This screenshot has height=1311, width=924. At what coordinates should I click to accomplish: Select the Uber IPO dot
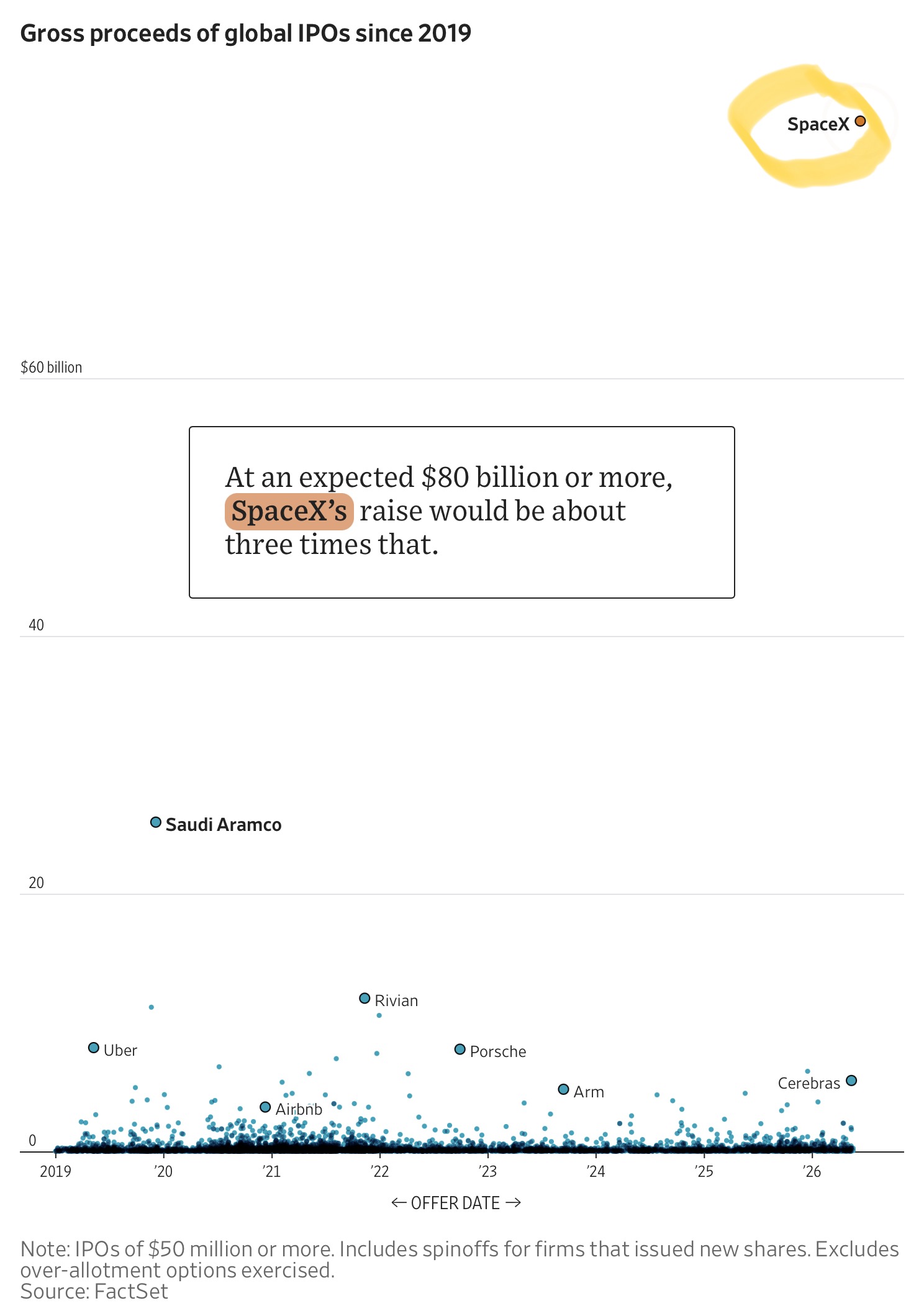click(94, 1048)
